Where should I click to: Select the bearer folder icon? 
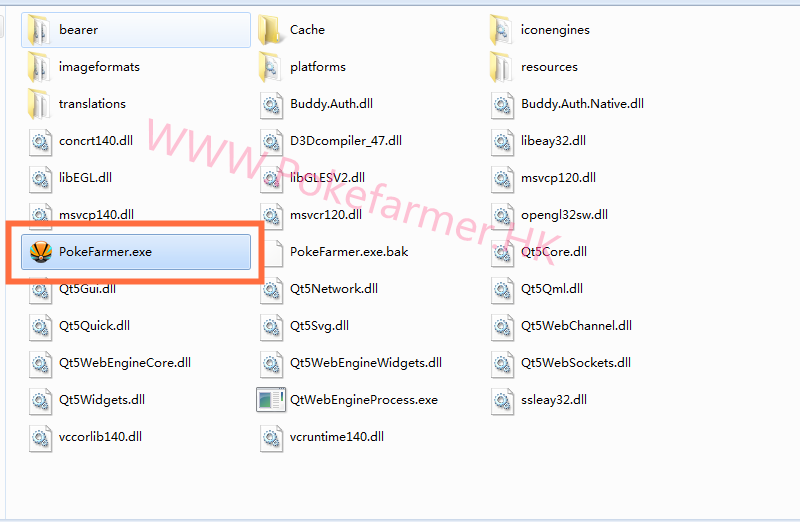39,30
